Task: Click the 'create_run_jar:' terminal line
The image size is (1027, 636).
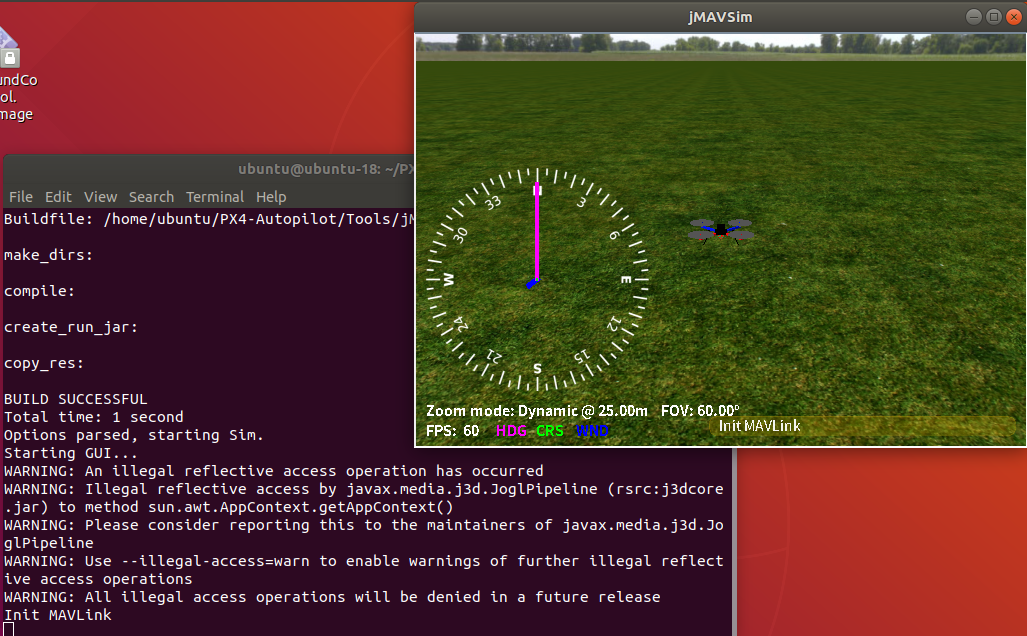Action: point(71,327)
